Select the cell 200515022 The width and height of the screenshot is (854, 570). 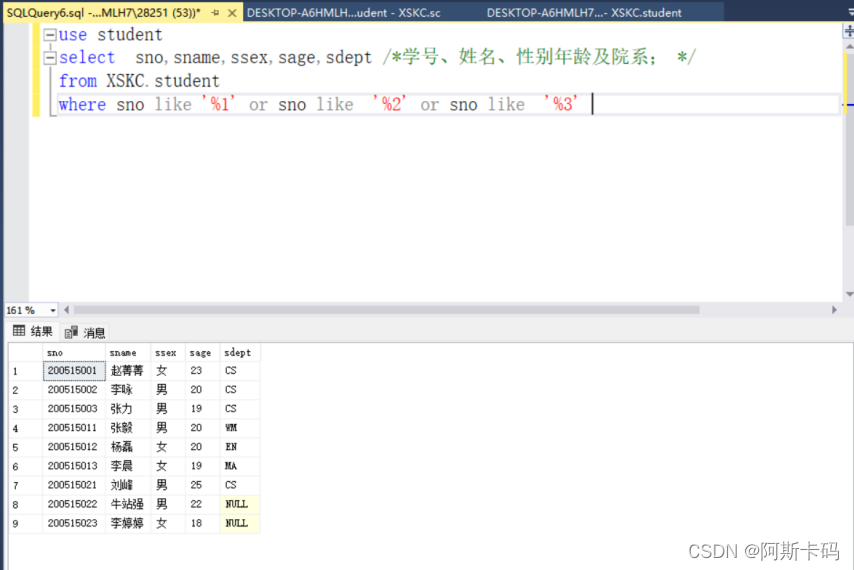click(x=74, y=504)
